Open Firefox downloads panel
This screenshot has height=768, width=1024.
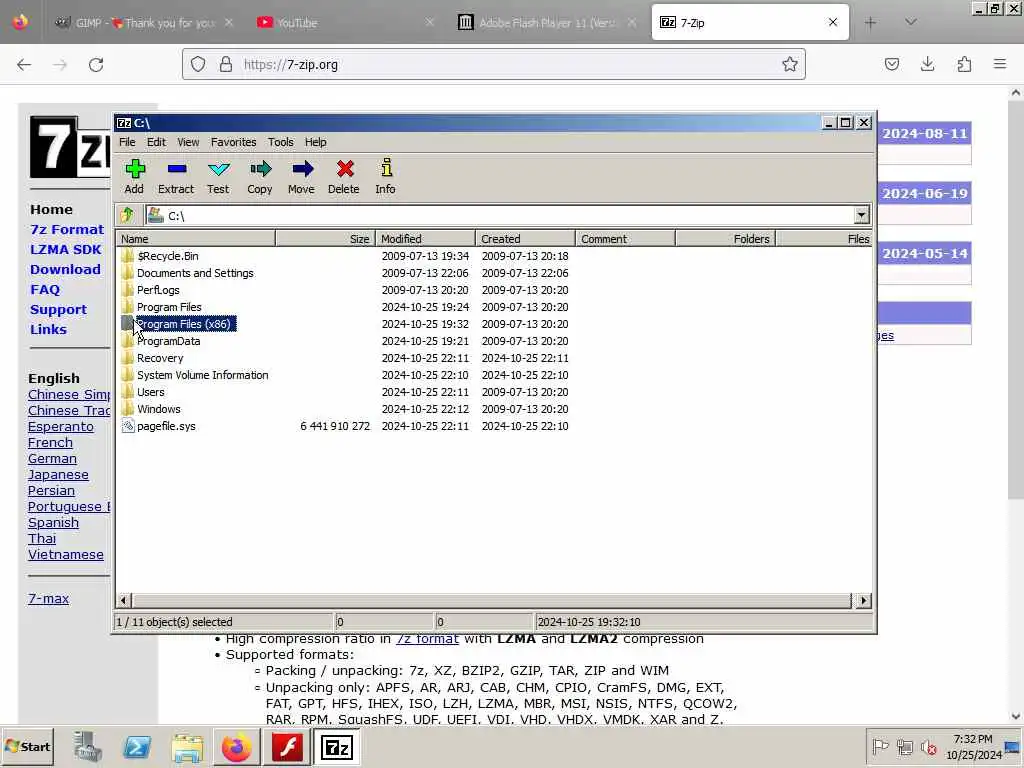(x=927, y=64)
